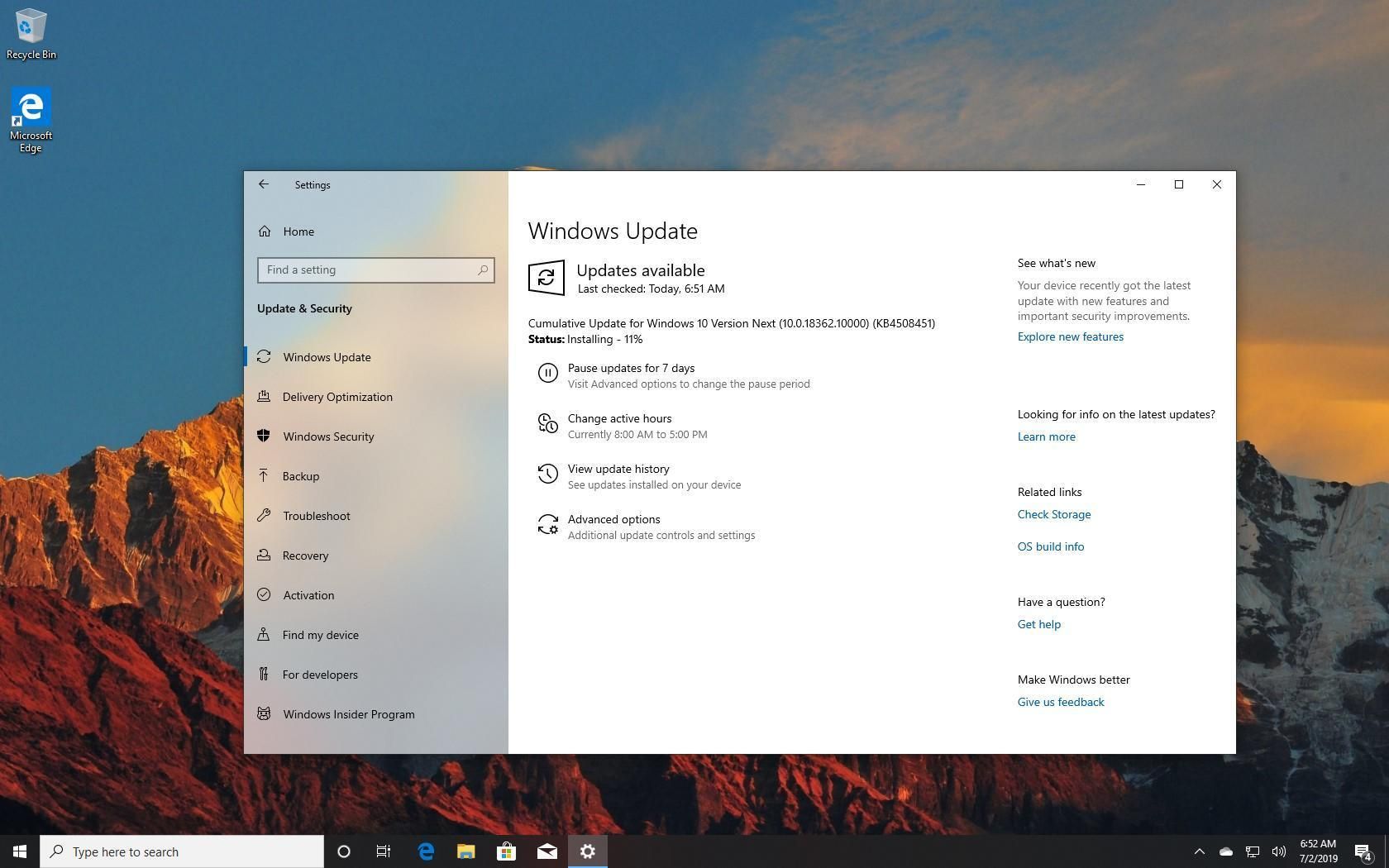Image resolution: width=1389 pixels, height=868 pixels.
Task: Open Cortana circle on taskbar
Action: coord(344,851)
